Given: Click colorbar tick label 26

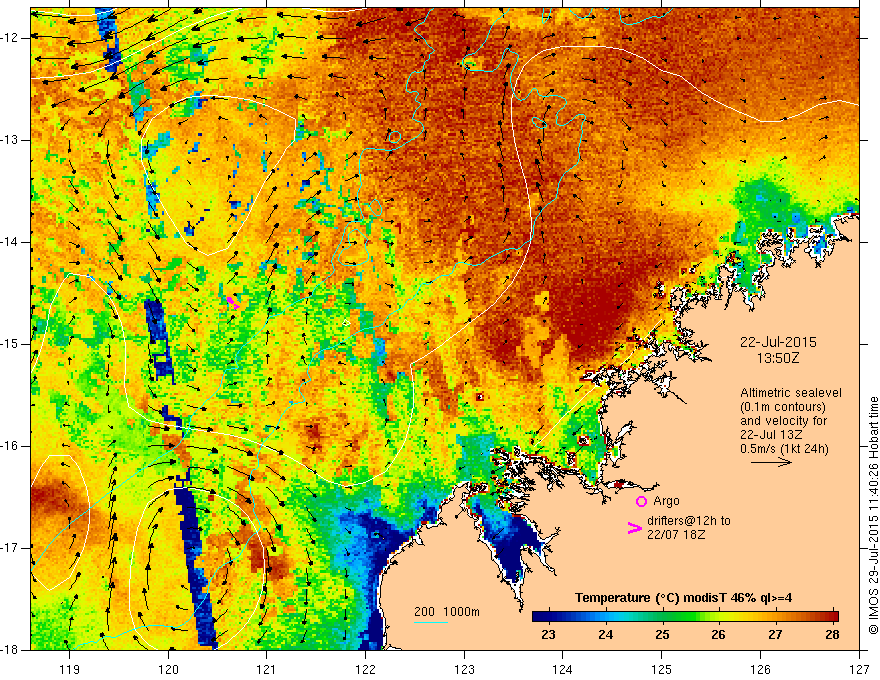Looking at the screenshot, I should (718, 635).
